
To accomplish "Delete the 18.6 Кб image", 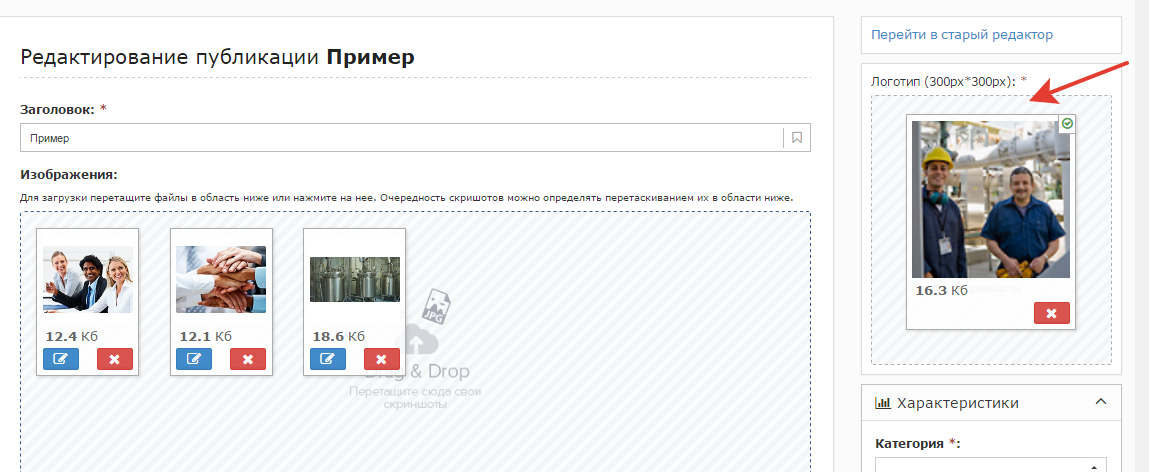I will point(382,359).
